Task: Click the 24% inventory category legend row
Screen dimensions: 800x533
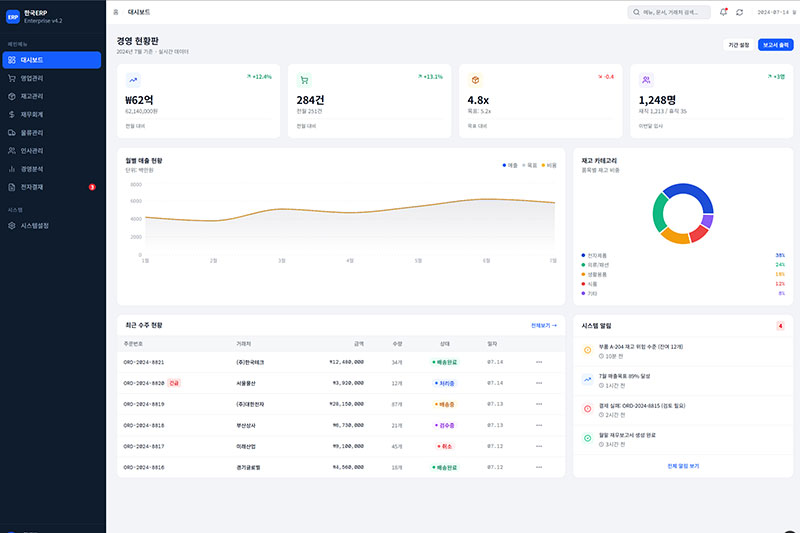Action: [x=683, y=265]
